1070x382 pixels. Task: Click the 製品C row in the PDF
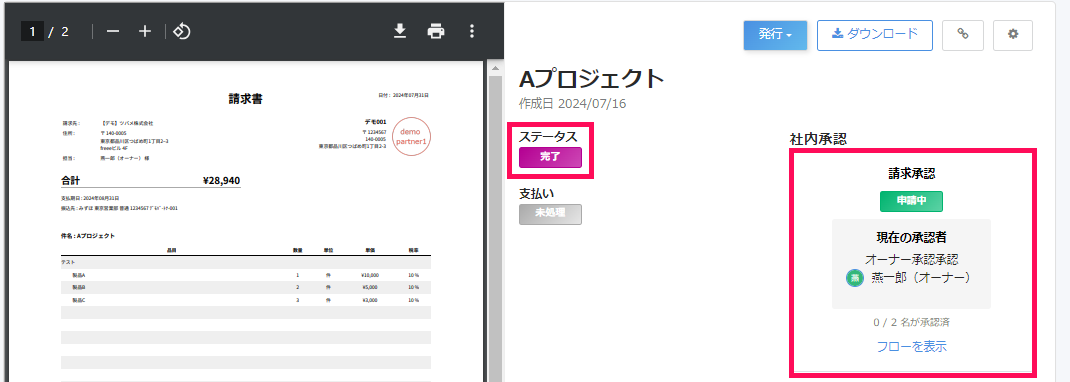[x=246, y=299]
